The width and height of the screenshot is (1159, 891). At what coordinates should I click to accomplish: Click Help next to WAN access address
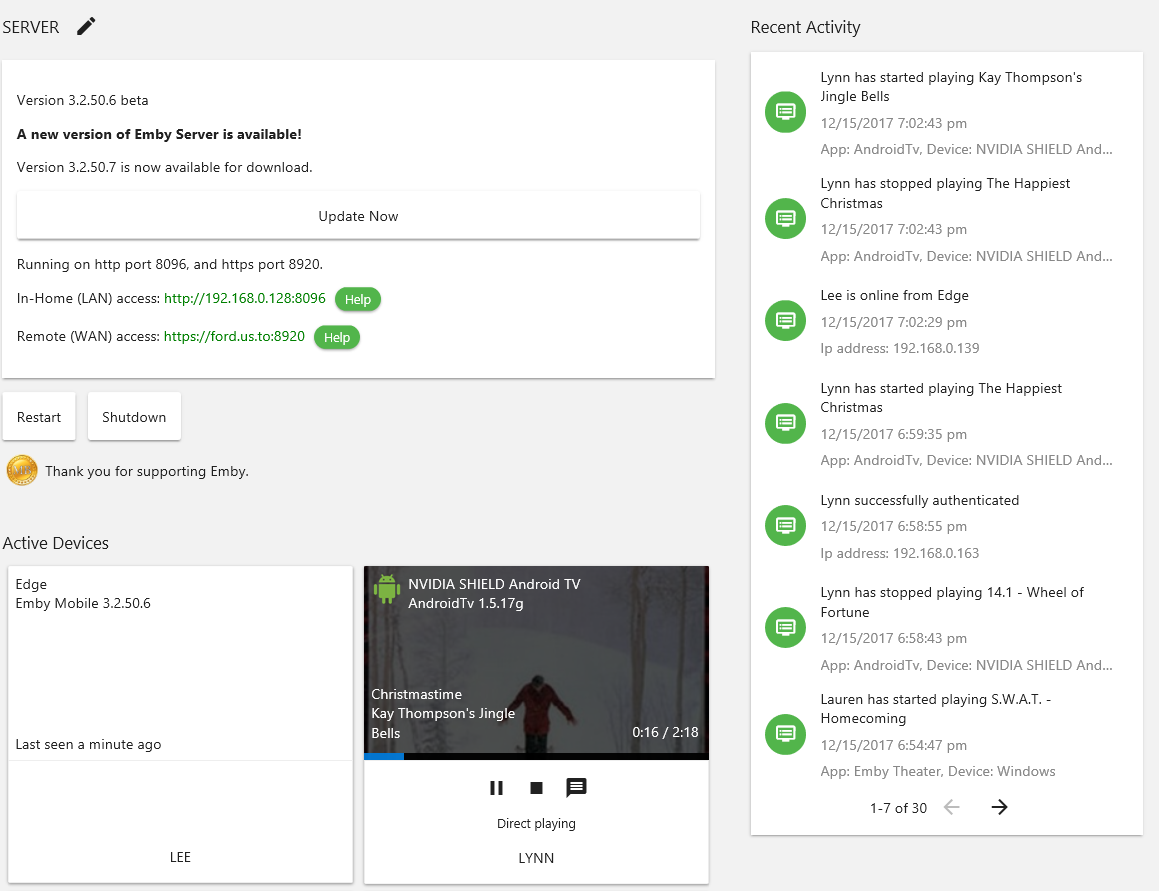click(x=337, y=337)
